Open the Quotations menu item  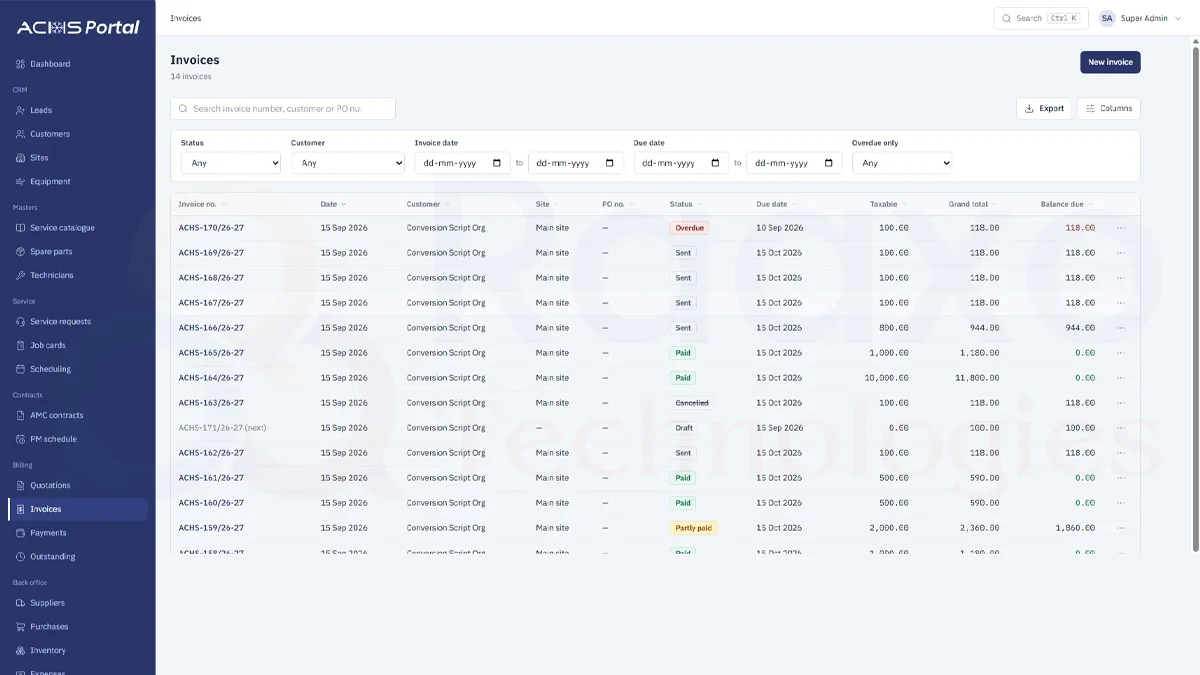(78, 486)
